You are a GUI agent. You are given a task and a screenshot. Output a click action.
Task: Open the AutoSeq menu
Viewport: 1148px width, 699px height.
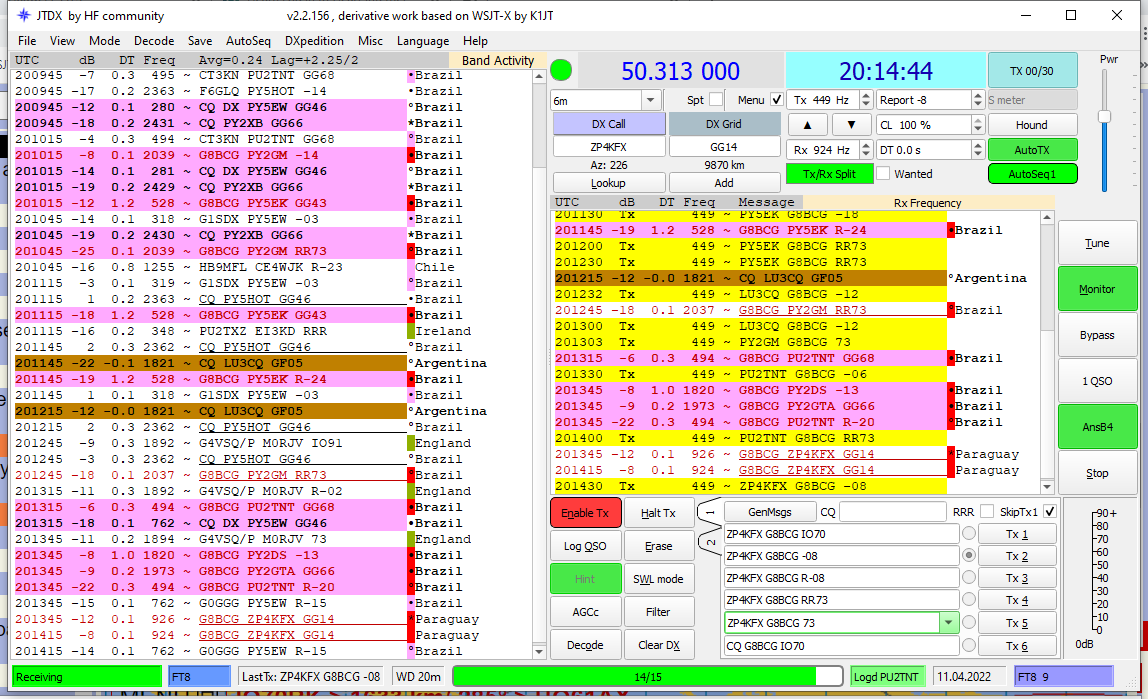point(248,41)
